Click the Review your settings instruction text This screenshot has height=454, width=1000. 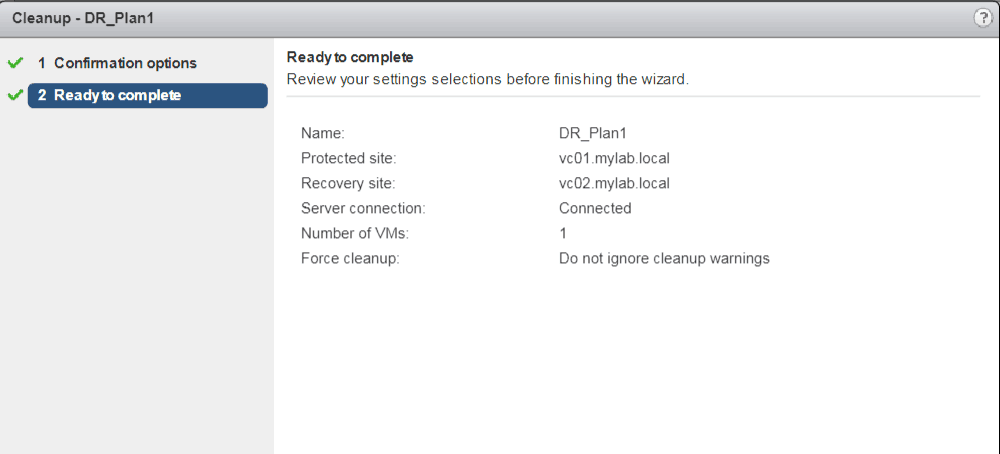[x=487, y=79]
